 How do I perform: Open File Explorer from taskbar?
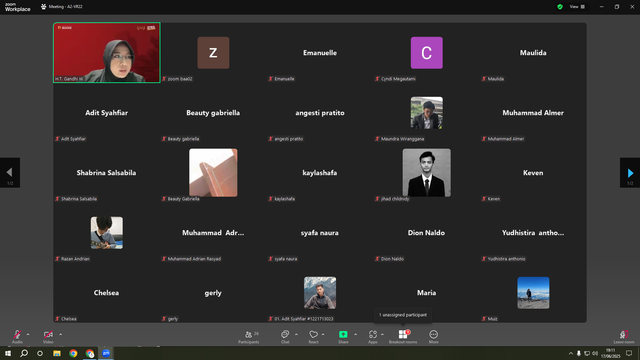57,353
